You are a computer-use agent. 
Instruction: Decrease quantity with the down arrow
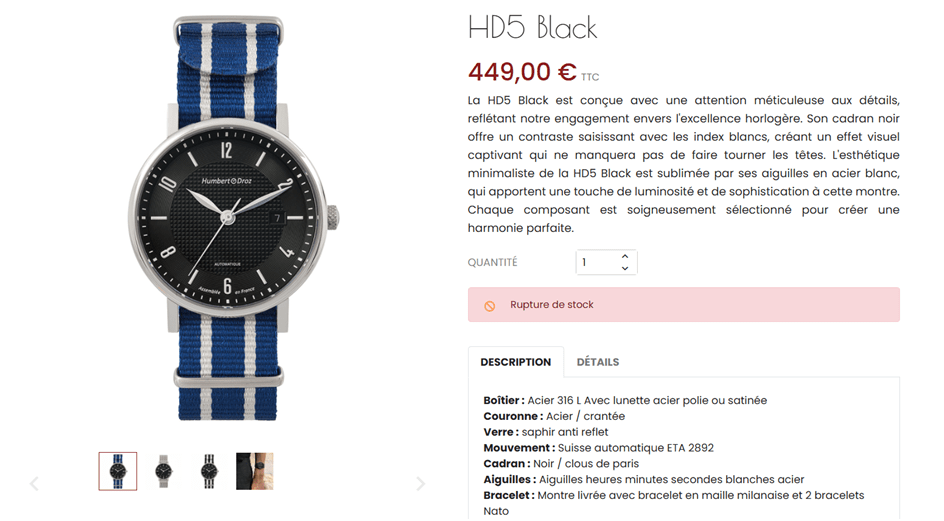(625, 268)
